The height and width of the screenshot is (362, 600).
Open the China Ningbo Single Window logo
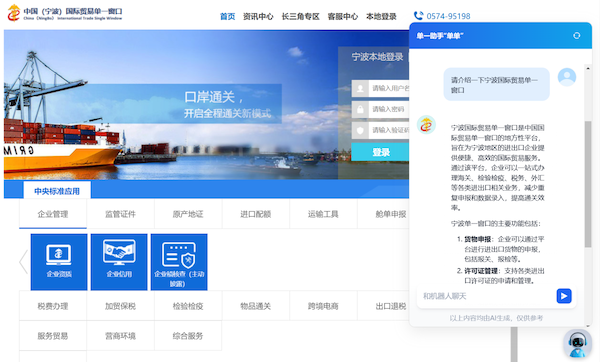pyautogui.click(x=65, y=13)
